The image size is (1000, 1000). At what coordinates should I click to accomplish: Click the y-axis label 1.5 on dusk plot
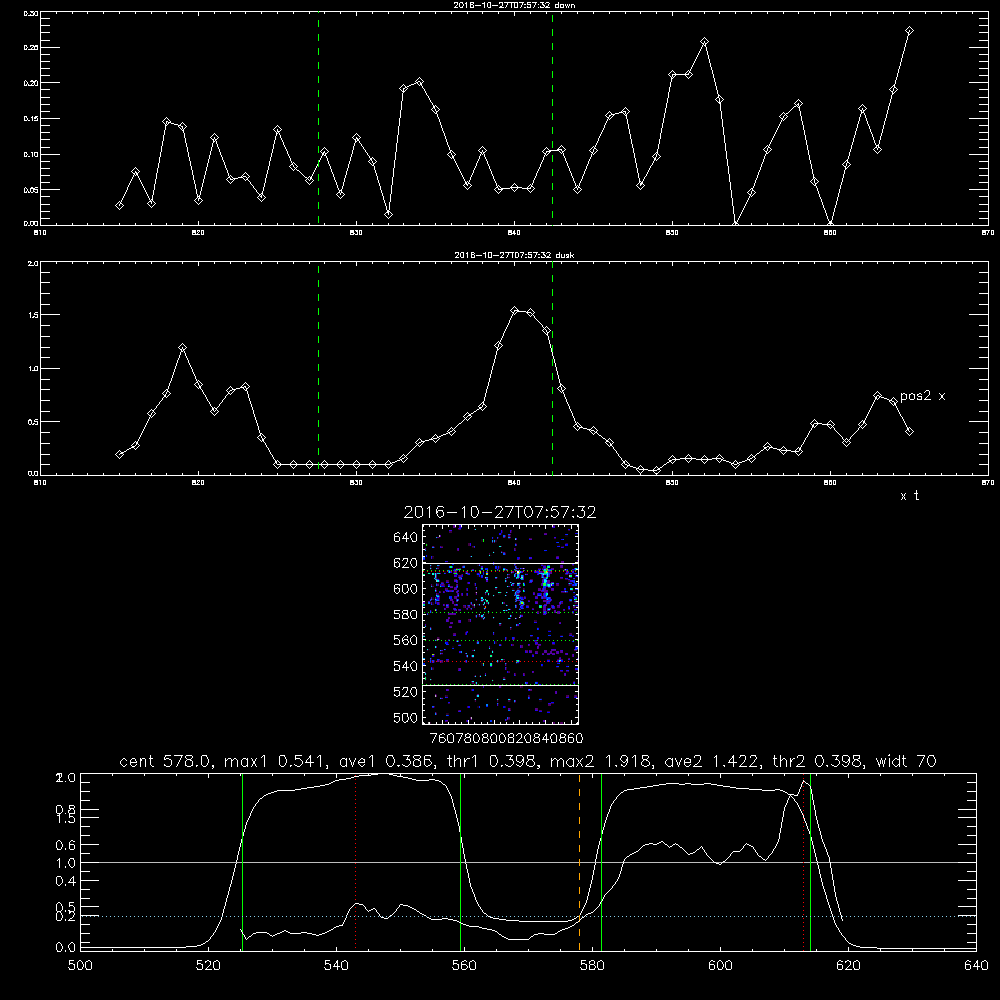pos(33,315)
